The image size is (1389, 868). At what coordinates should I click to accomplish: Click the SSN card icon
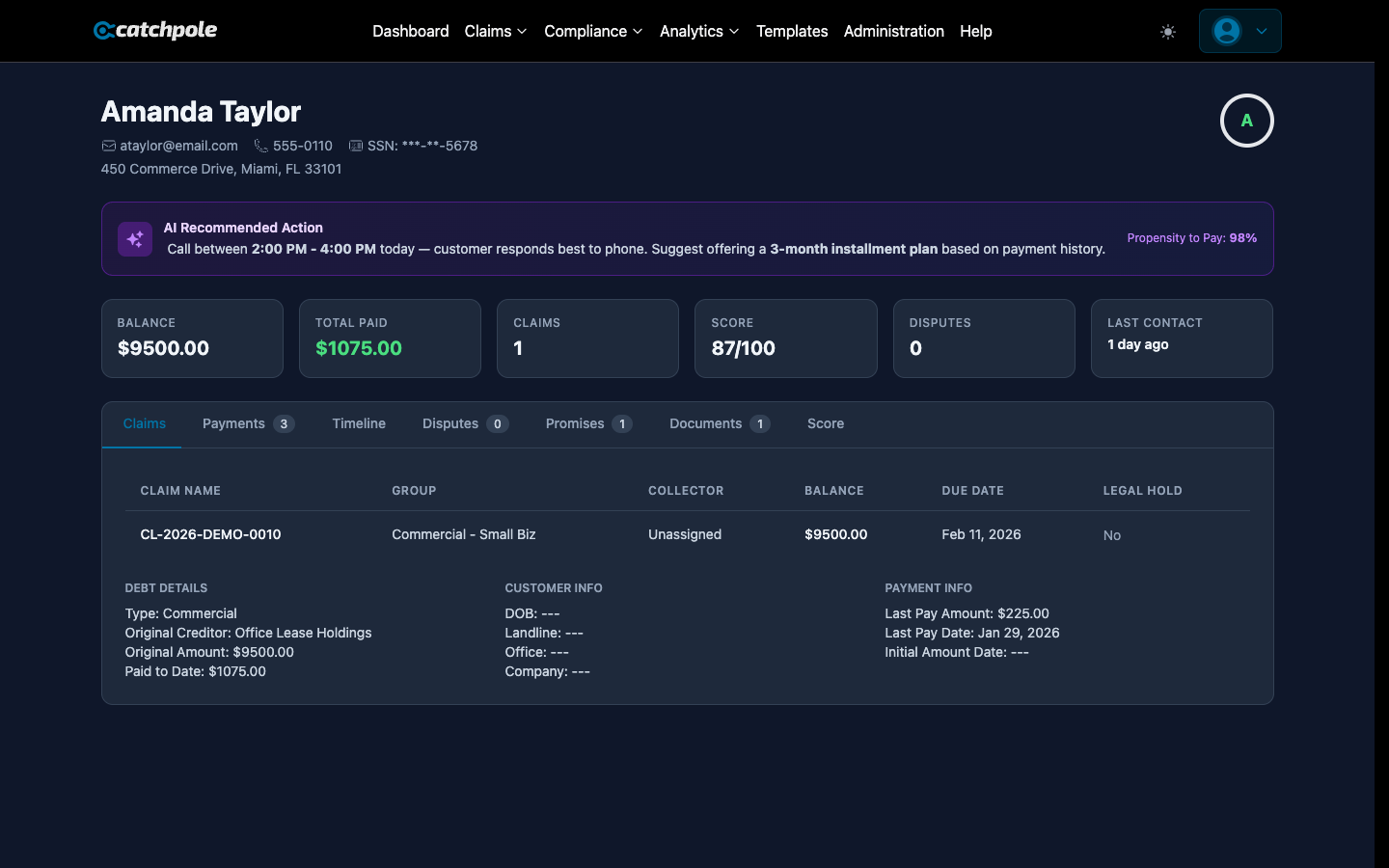pyautogui.click(x=355, y=145)
